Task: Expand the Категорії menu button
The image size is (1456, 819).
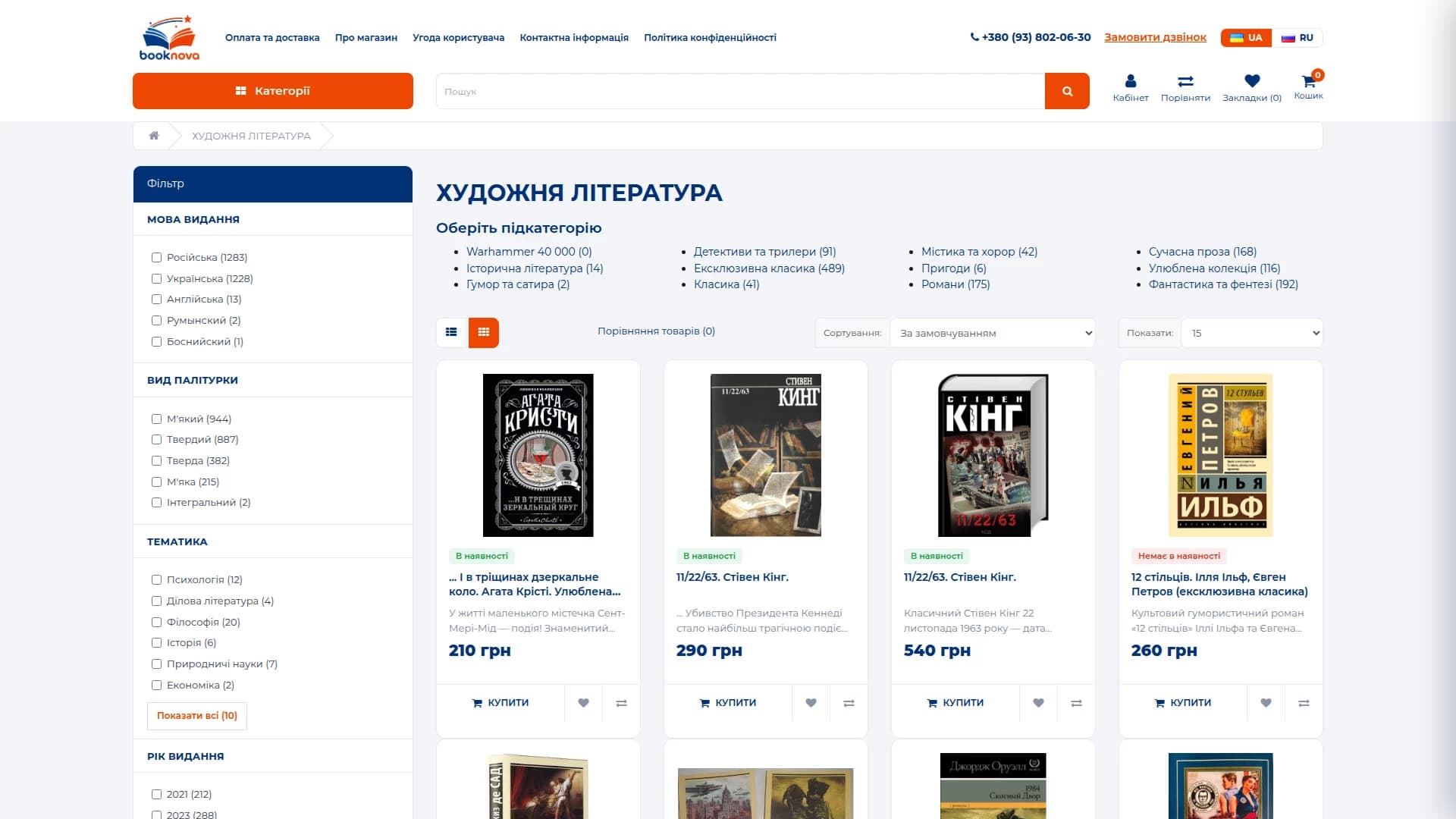Action: (273, 91)
